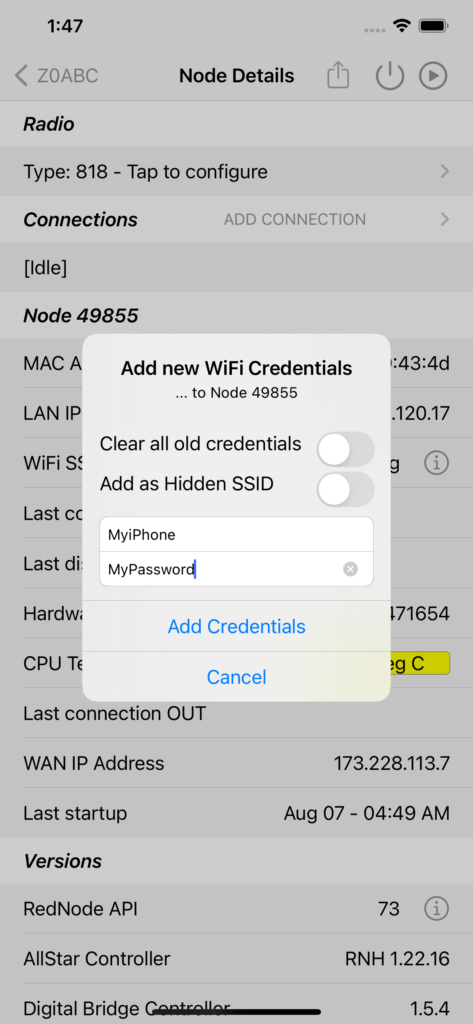Screen dimensions: 473x1024
Task: Clear the password field text
Action: coord(351,569)
